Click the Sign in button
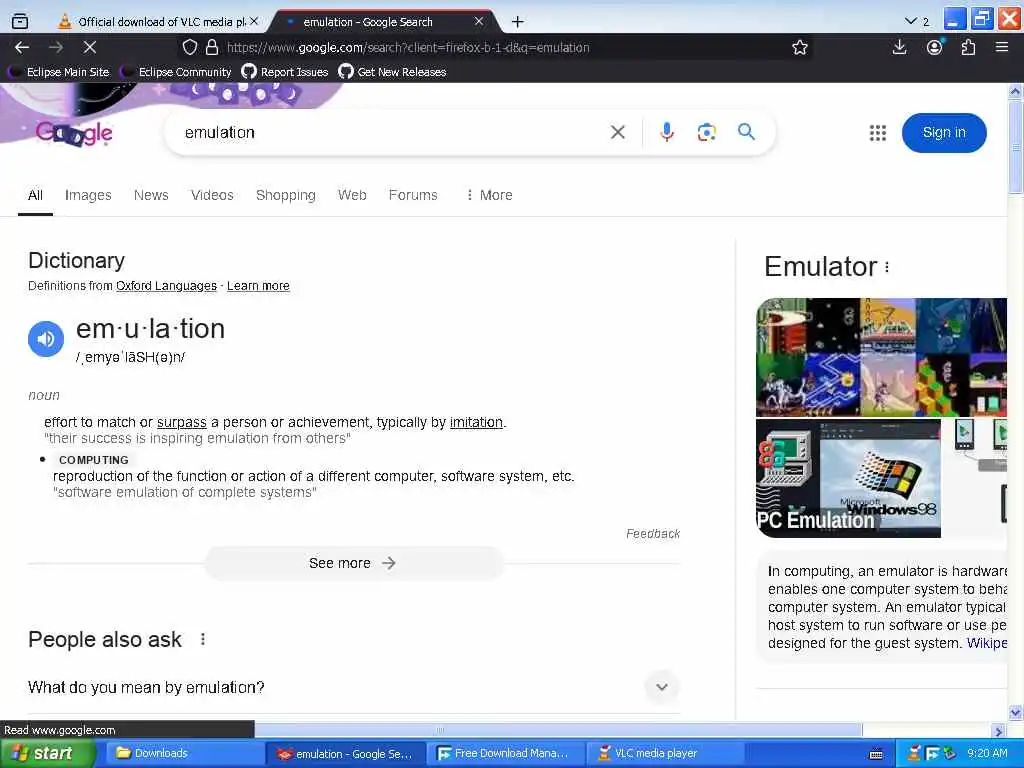This screenshot has height=768, width=1024. pyautogui.click(x=944, y=133)
